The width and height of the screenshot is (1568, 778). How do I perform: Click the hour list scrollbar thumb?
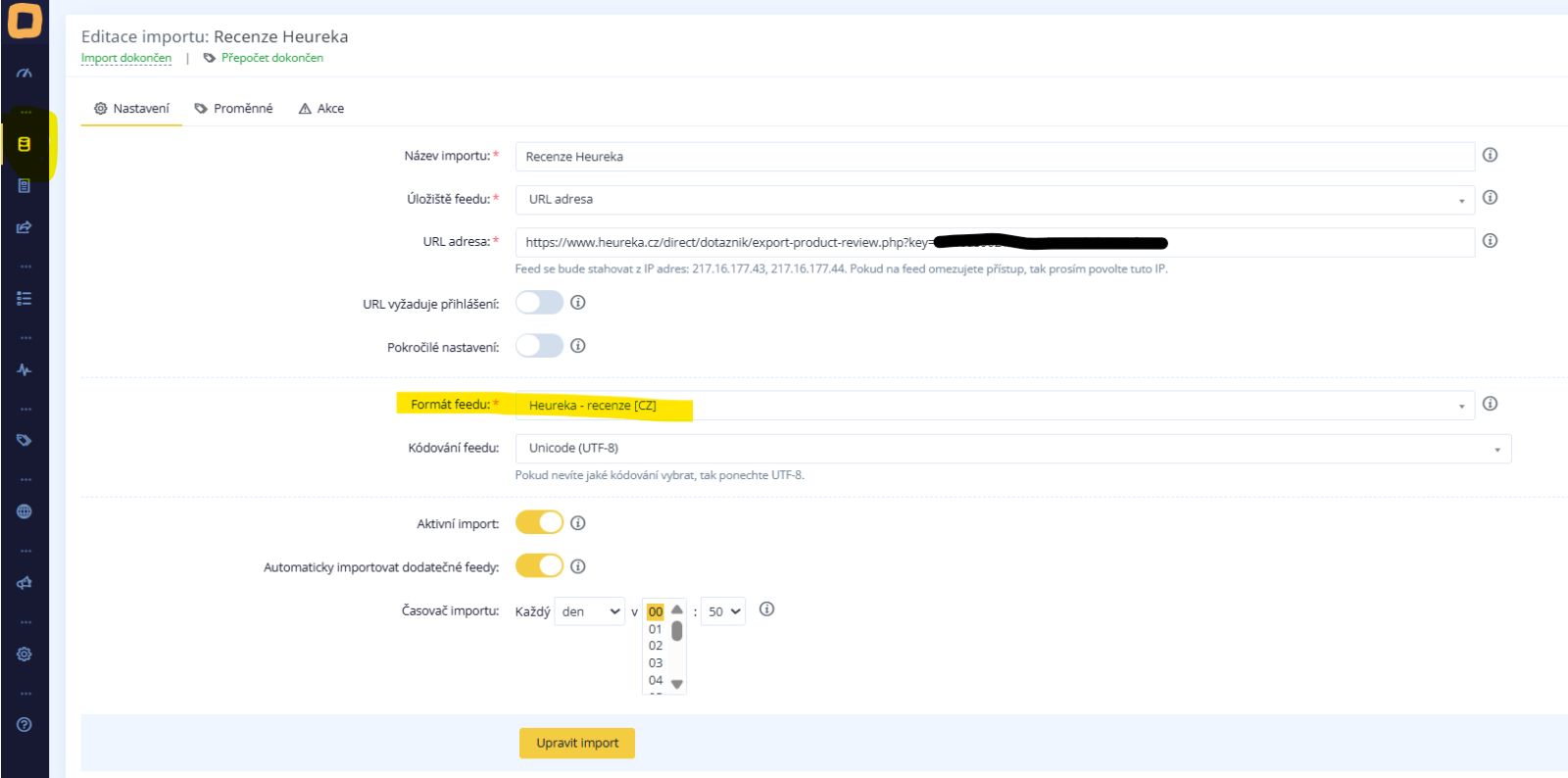[677, 631]
